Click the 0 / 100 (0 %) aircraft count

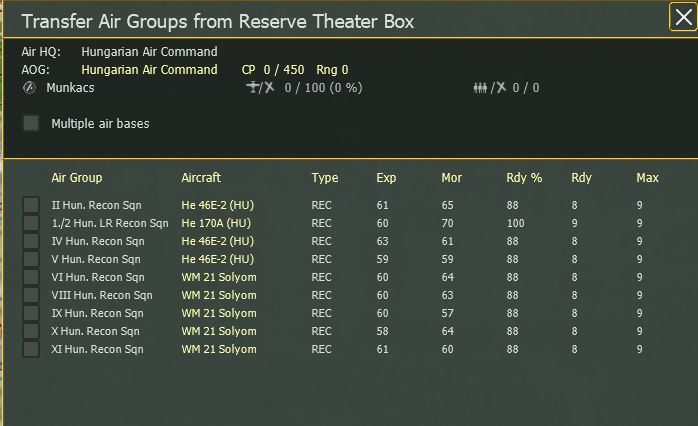pos(323,88)
